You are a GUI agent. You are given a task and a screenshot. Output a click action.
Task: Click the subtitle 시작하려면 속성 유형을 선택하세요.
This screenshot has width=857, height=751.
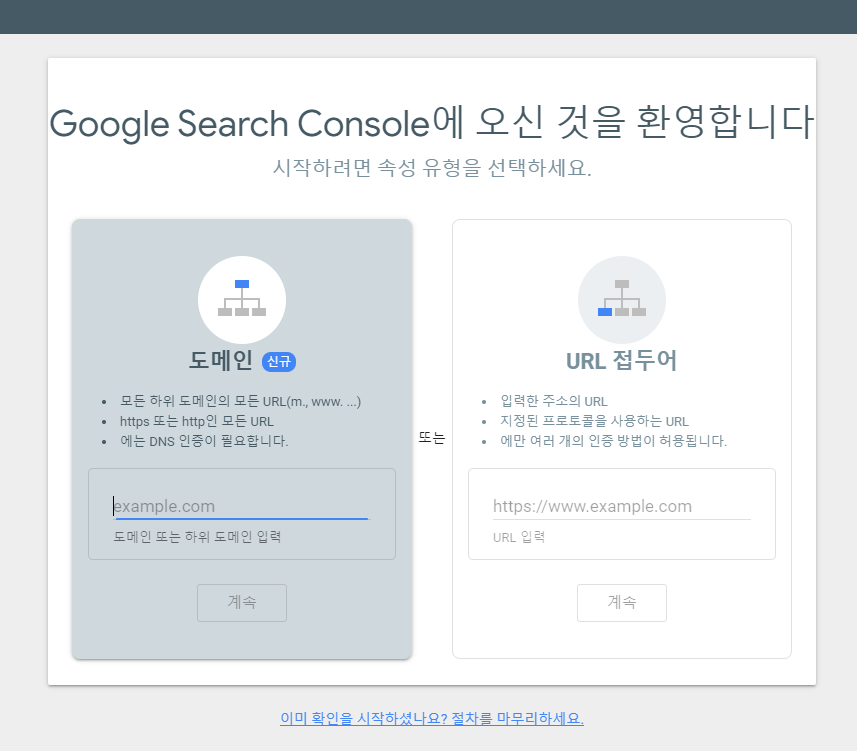click(x=432, y=167)
